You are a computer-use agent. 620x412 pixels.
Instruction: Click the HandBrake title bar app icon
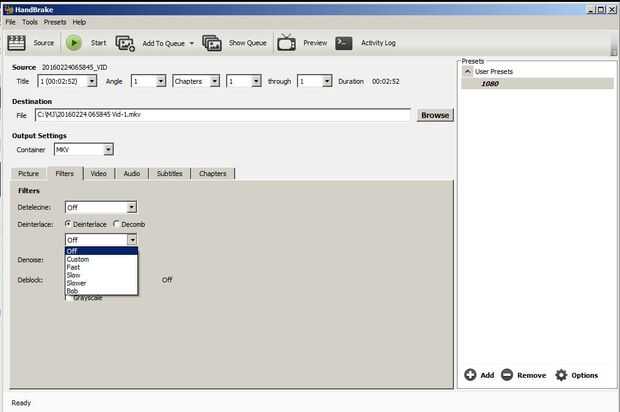pos(8,9)
